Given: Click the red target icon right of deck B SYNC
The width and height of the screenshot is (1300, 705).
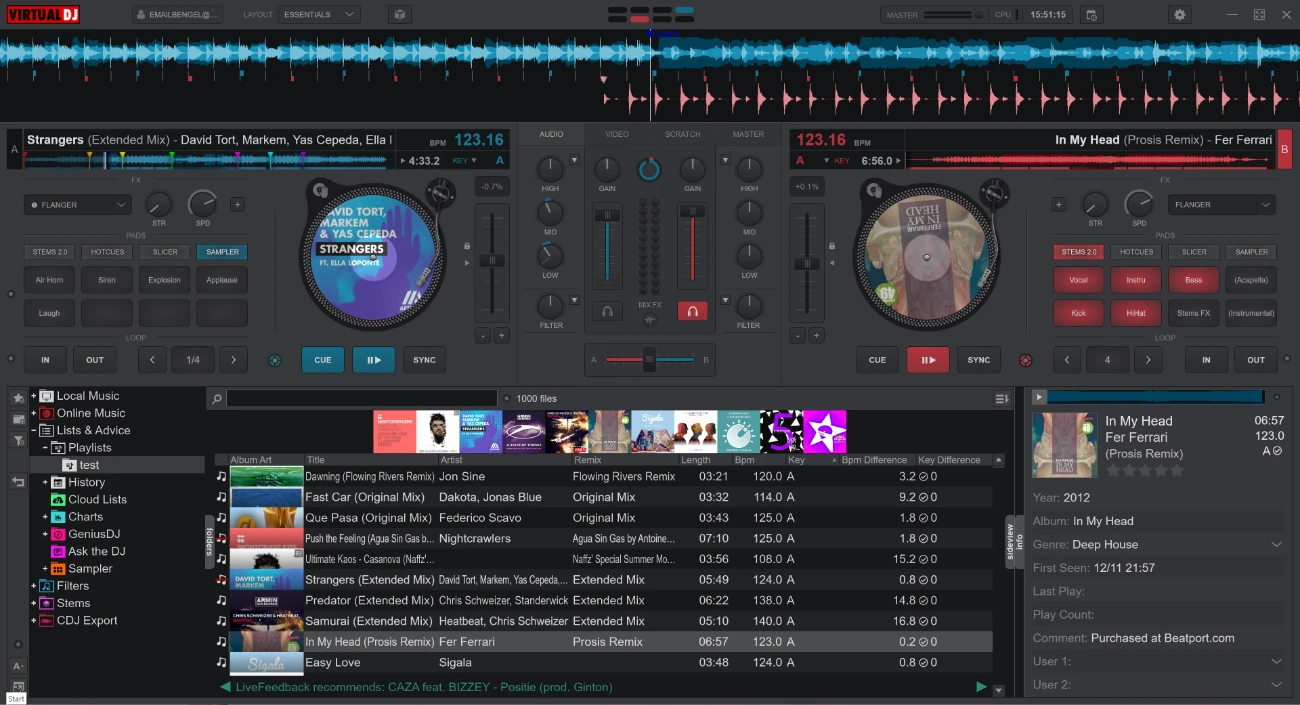Looking at the screenshot, I should (x=1025, y=360).
